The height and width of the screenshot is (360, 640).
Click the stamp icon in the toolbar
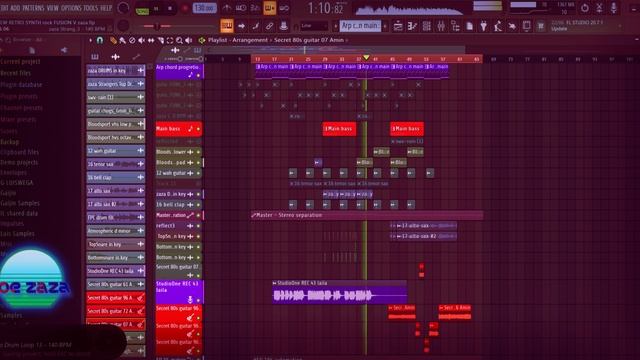click(284, 26)
